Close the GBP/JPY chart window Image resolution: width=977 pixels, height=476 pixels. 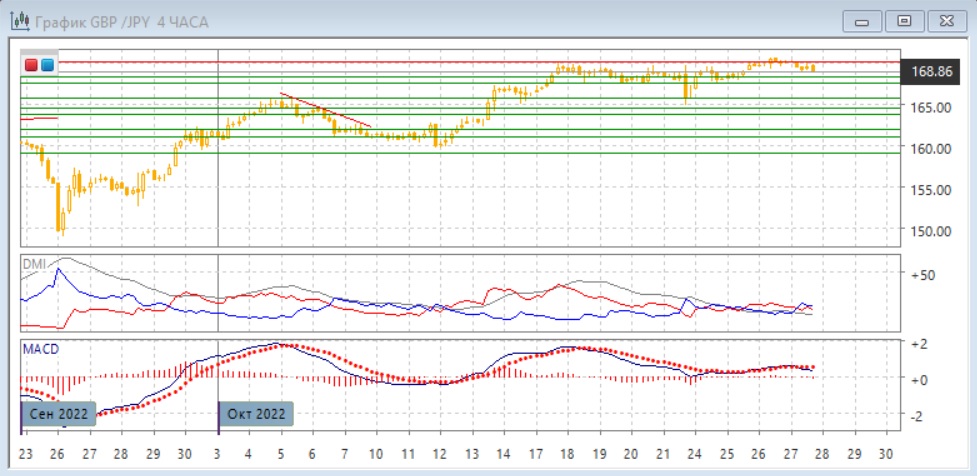tap(946, 21)
